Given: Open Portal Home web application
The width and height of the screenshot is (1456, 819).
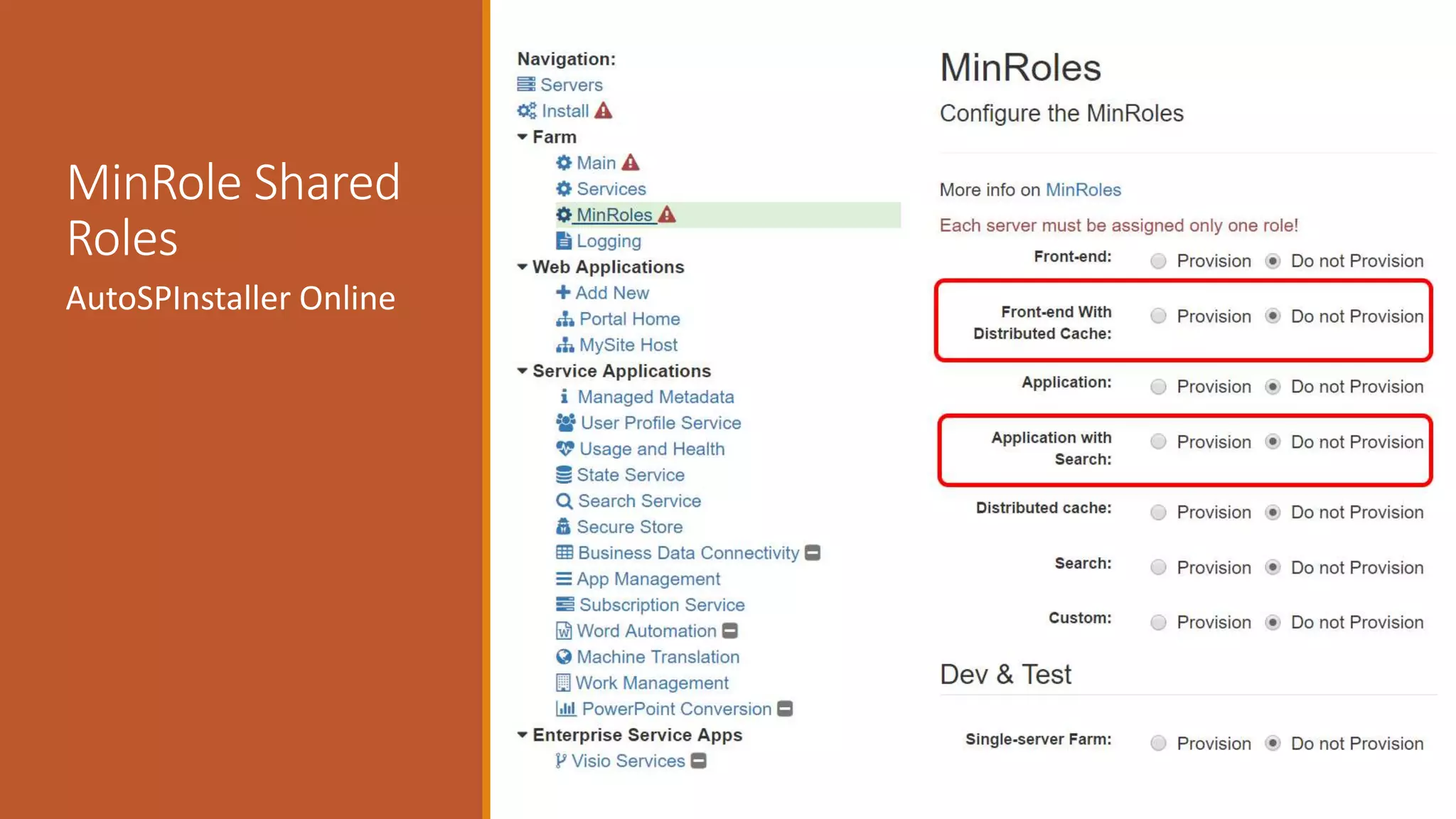Looking at the screenshot, I should point(629,318).
